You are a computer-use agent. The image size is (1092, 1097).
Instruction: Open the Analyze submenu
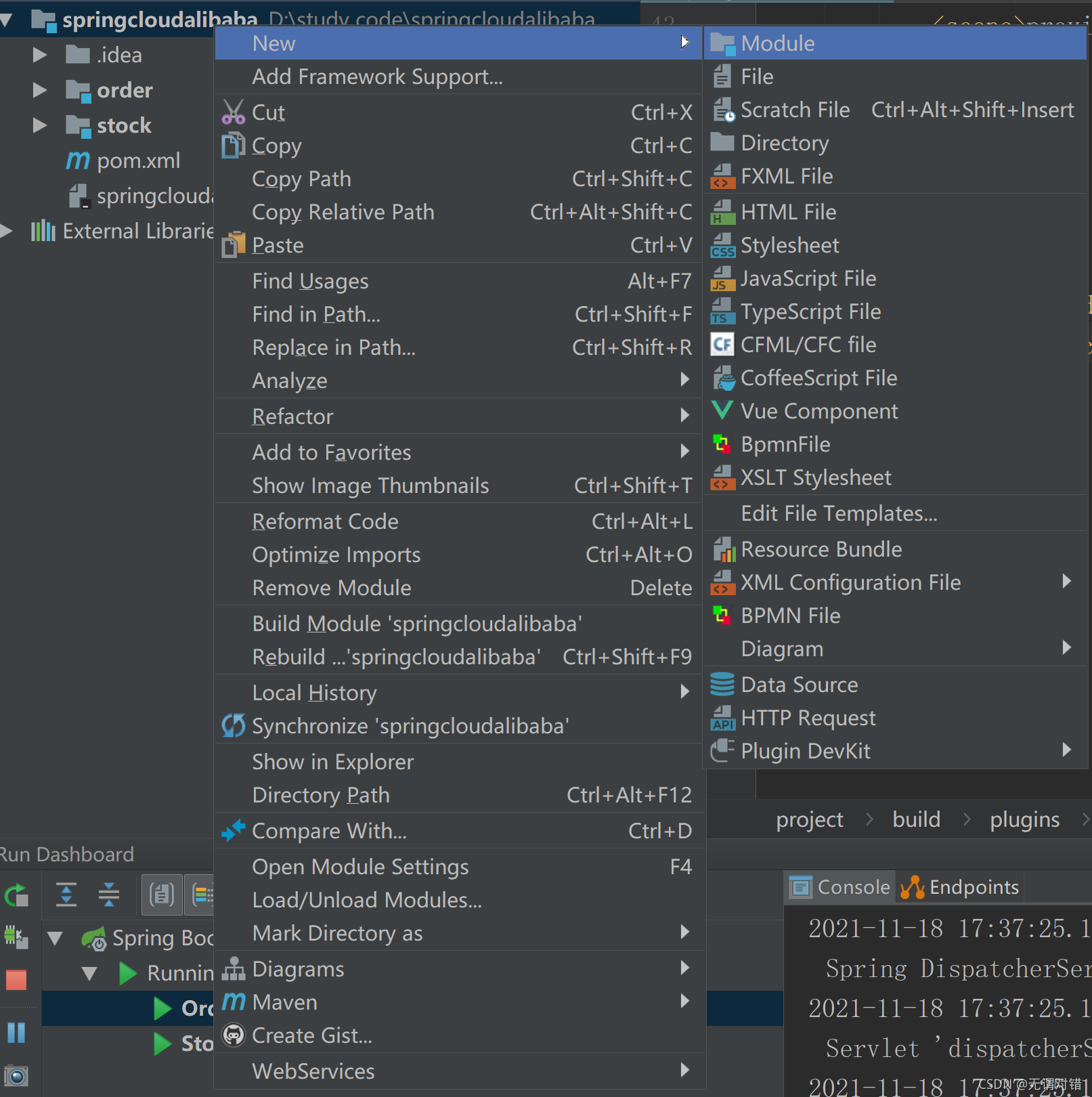(458, 381)
